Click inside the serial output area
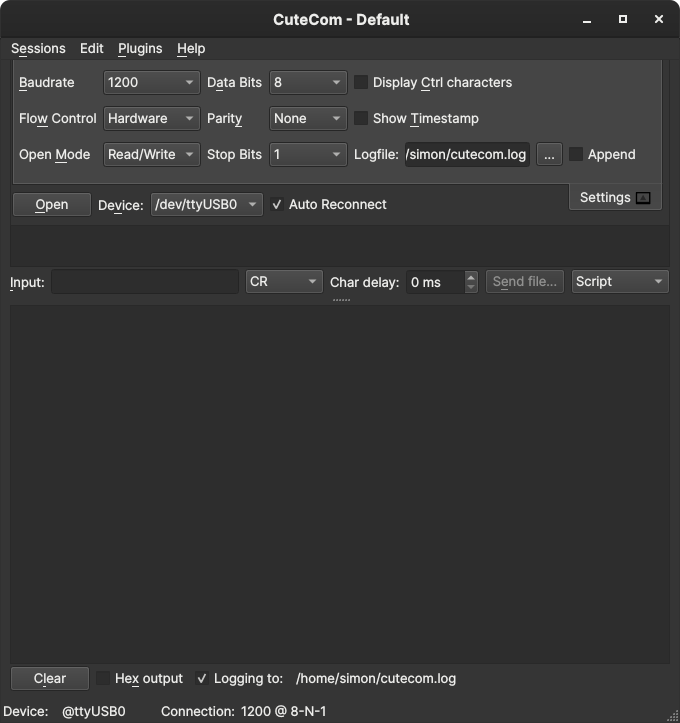 click(340, 484)
